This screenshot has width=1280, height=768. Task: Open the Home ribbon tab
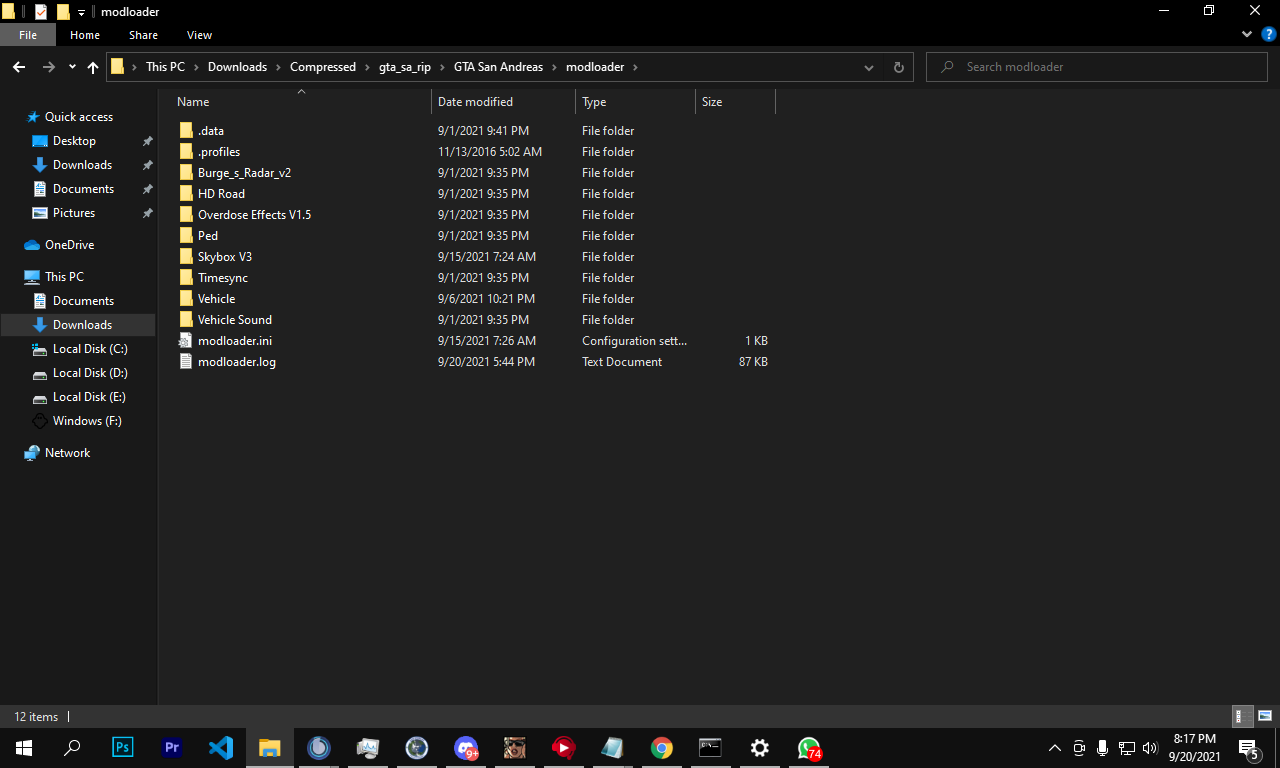tap(85, 35)
